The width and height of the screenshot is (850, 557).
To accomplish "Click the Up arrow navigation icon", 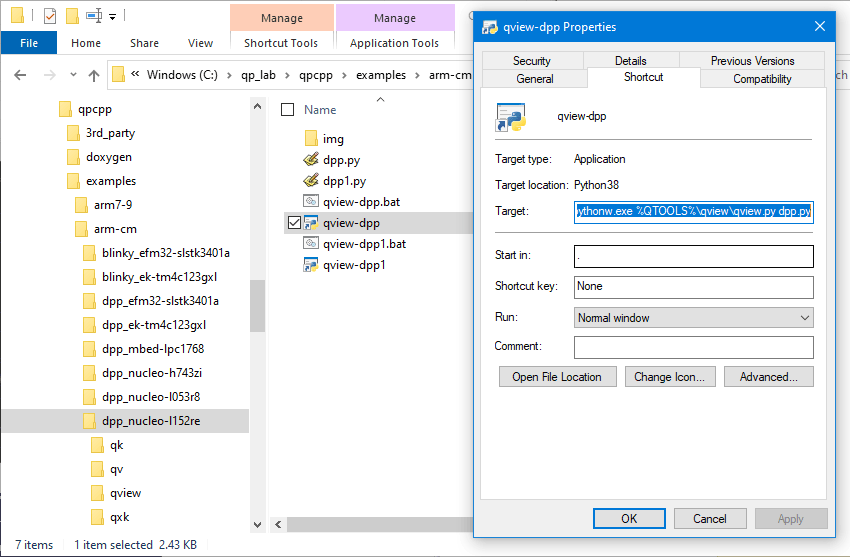I will pos(94,75).
